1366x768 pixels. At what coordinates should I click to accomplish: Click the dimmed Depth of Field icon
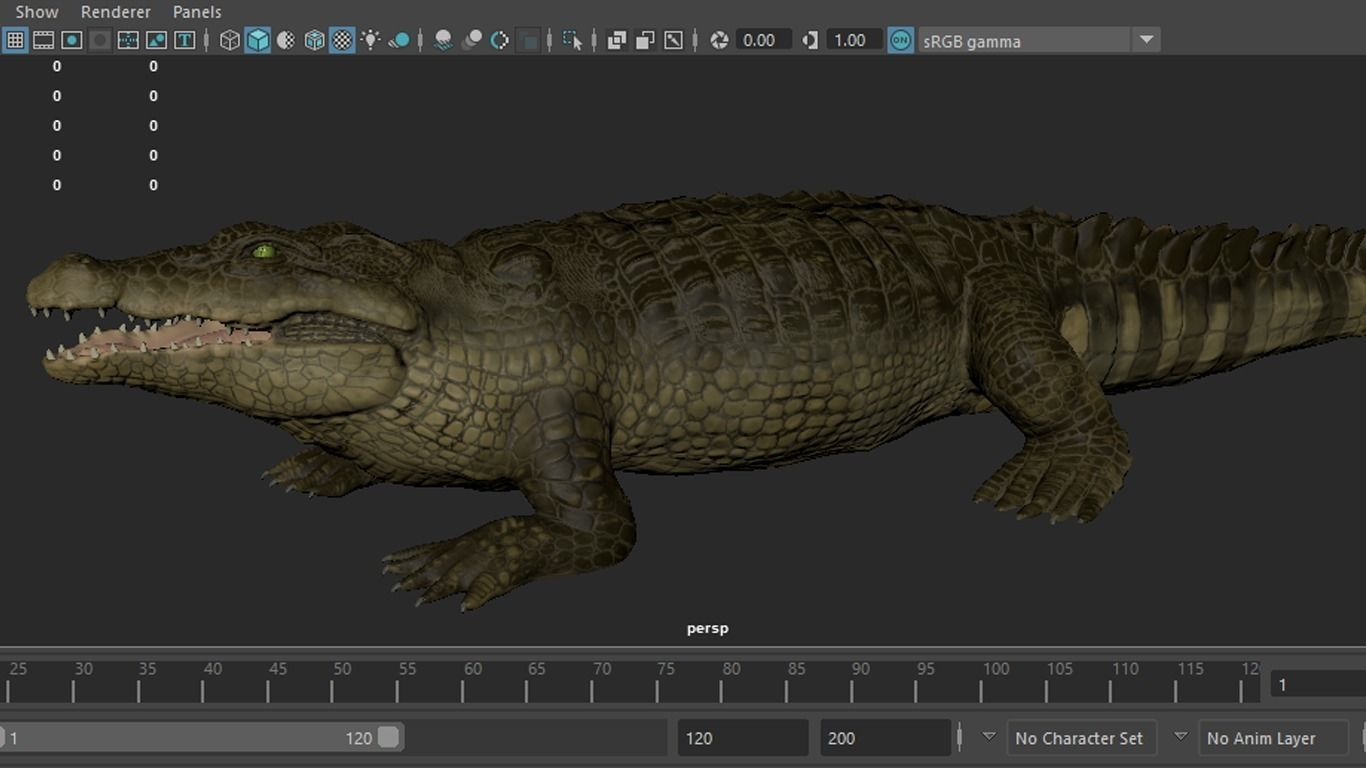(530, 40)
